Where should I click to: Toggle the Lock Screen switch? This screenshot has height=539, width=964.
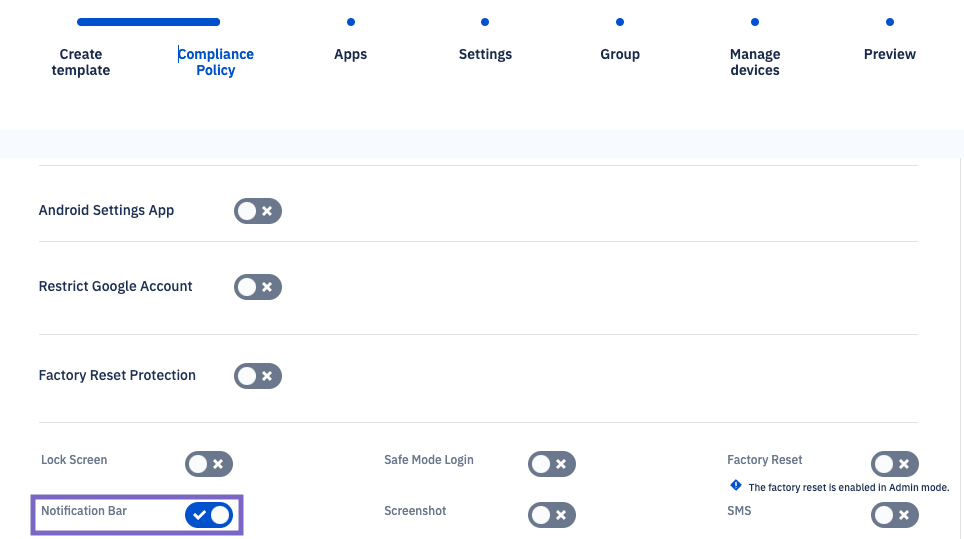tap(209, 464)
